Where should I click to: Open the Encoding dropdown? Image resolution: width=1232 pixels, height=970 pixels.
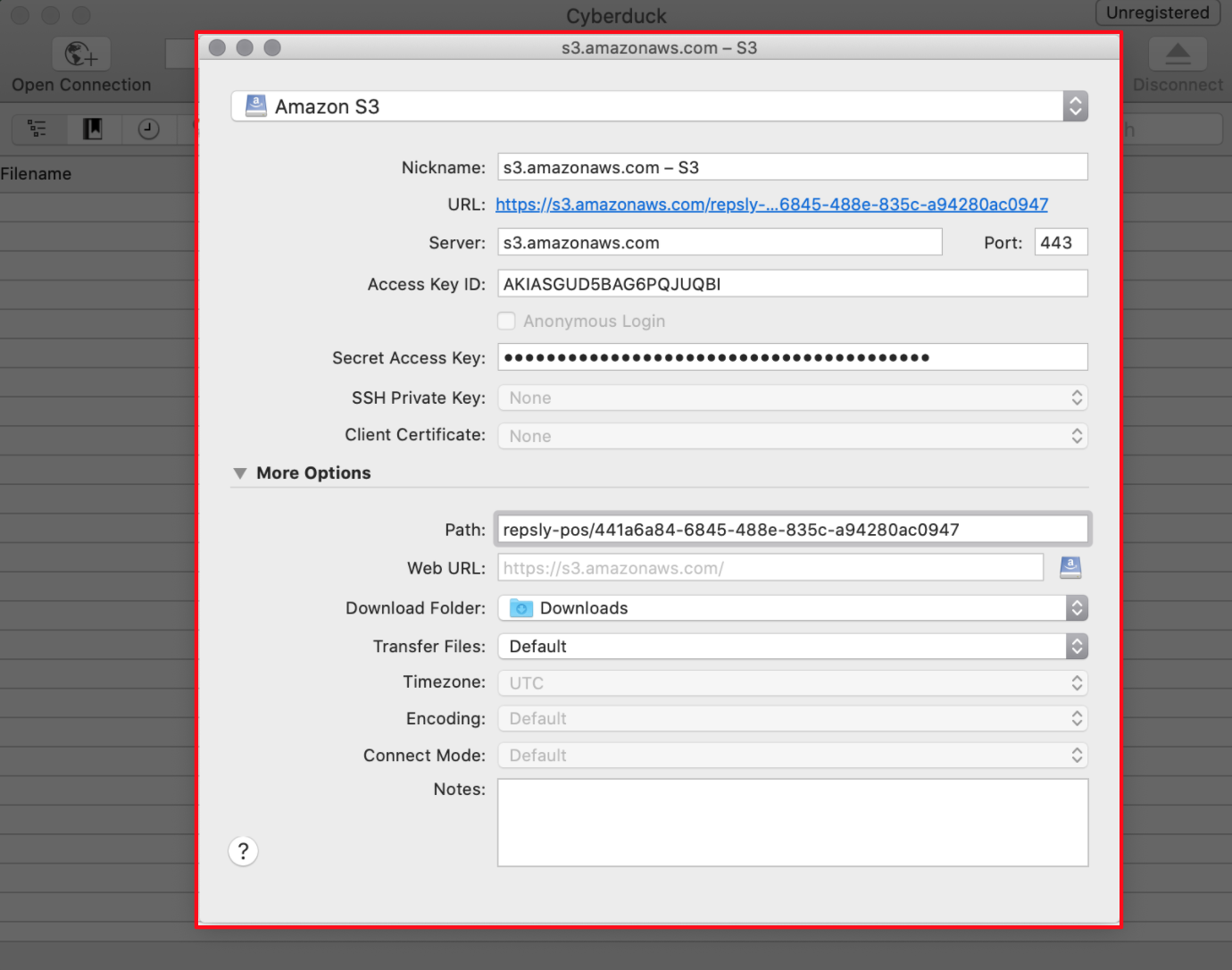pyautogui.click(x=793, y=719)
